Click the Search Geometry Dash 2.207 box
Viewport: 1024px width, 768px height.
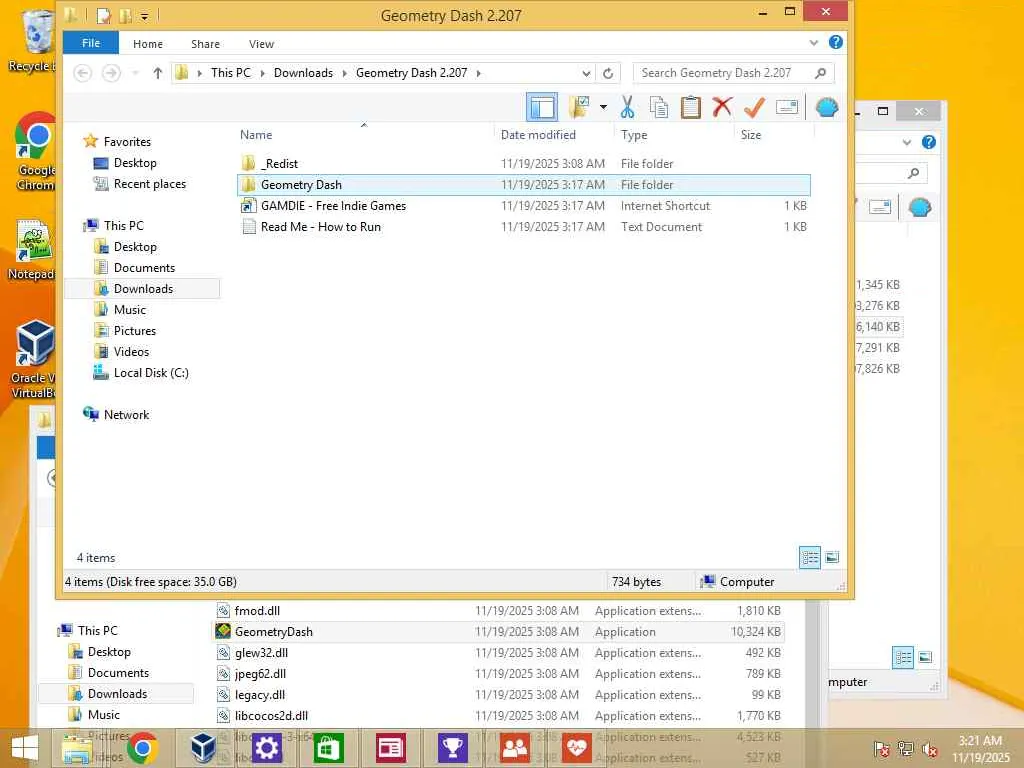point(733,73)
